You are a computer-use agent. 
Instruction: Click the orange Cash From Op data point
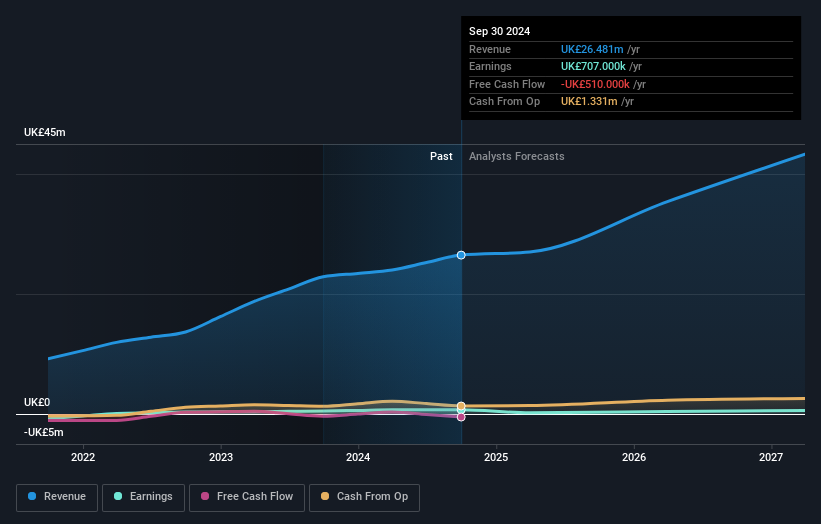[x=461, y=406]
